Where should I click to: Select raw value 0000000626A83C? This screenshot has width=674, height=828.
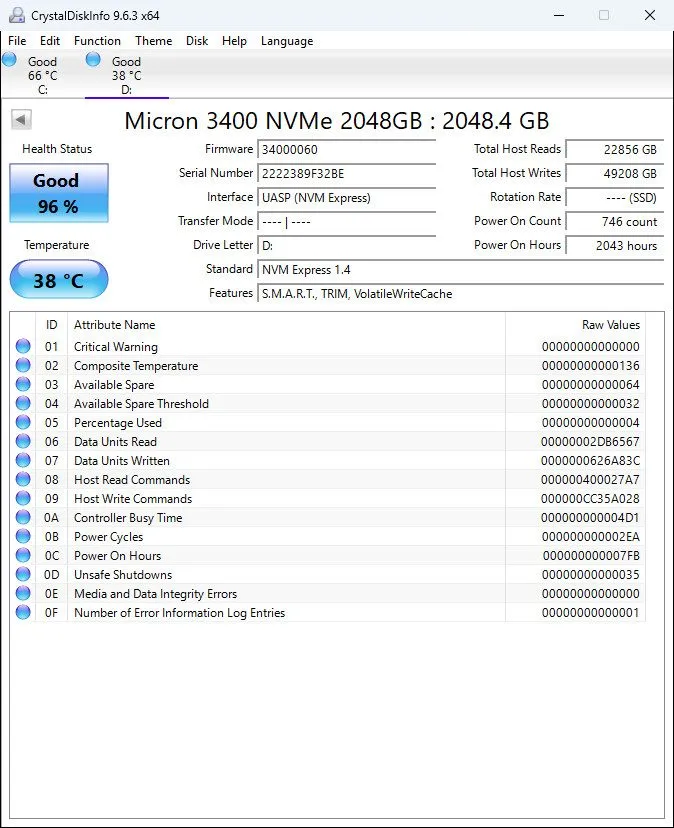tap(590, 460)
